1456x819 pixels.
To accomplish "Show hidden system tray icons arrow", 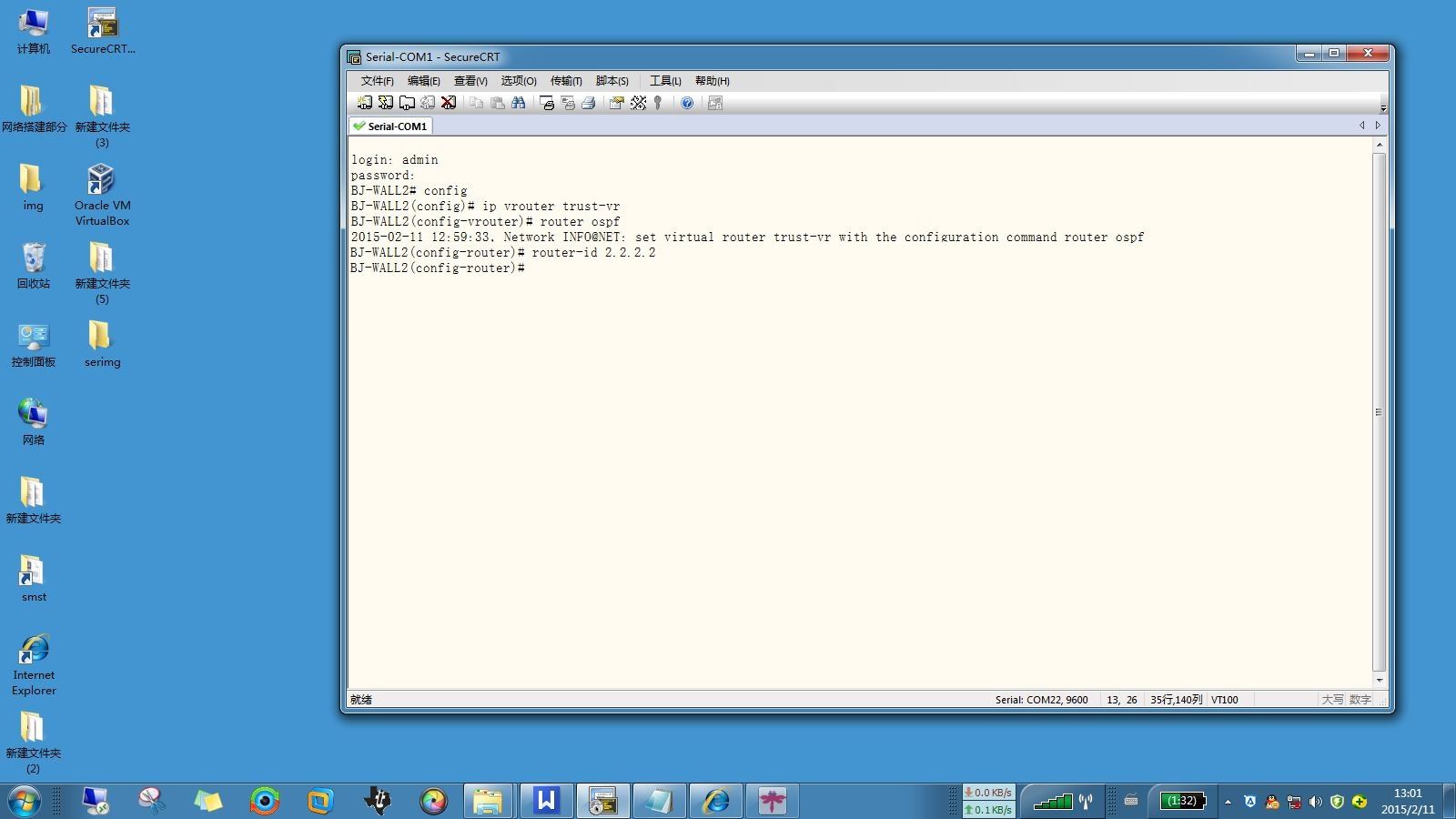I will pos(1228,802).
